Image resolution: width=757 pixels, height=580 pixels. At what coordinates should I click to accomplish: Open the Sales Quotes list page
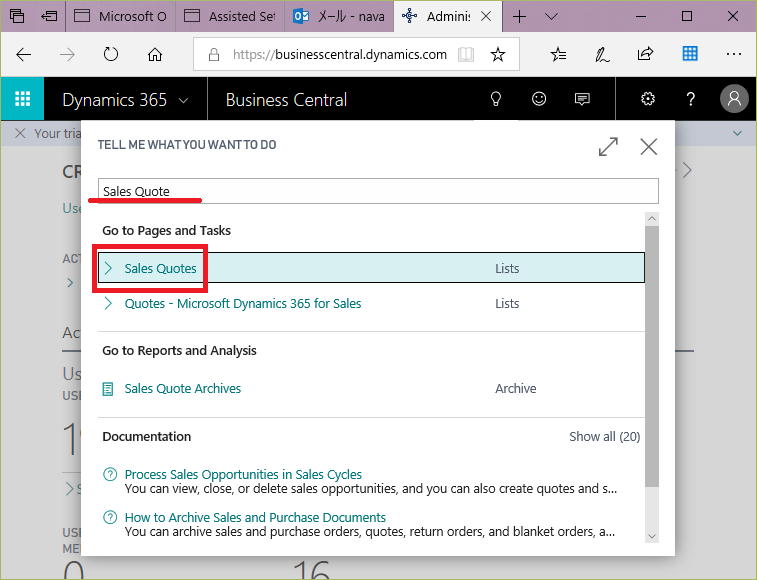click(x=160, y=268)
